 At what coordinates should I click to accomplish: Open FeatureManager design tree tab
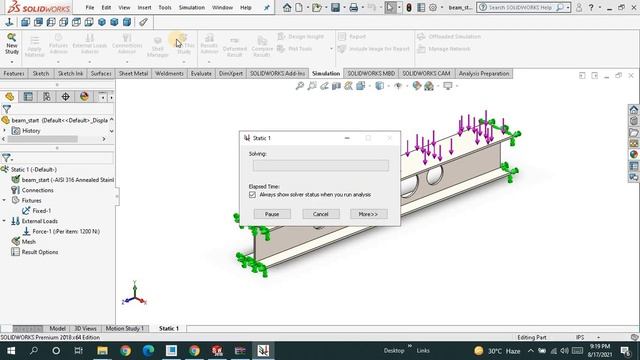[9, 97]
